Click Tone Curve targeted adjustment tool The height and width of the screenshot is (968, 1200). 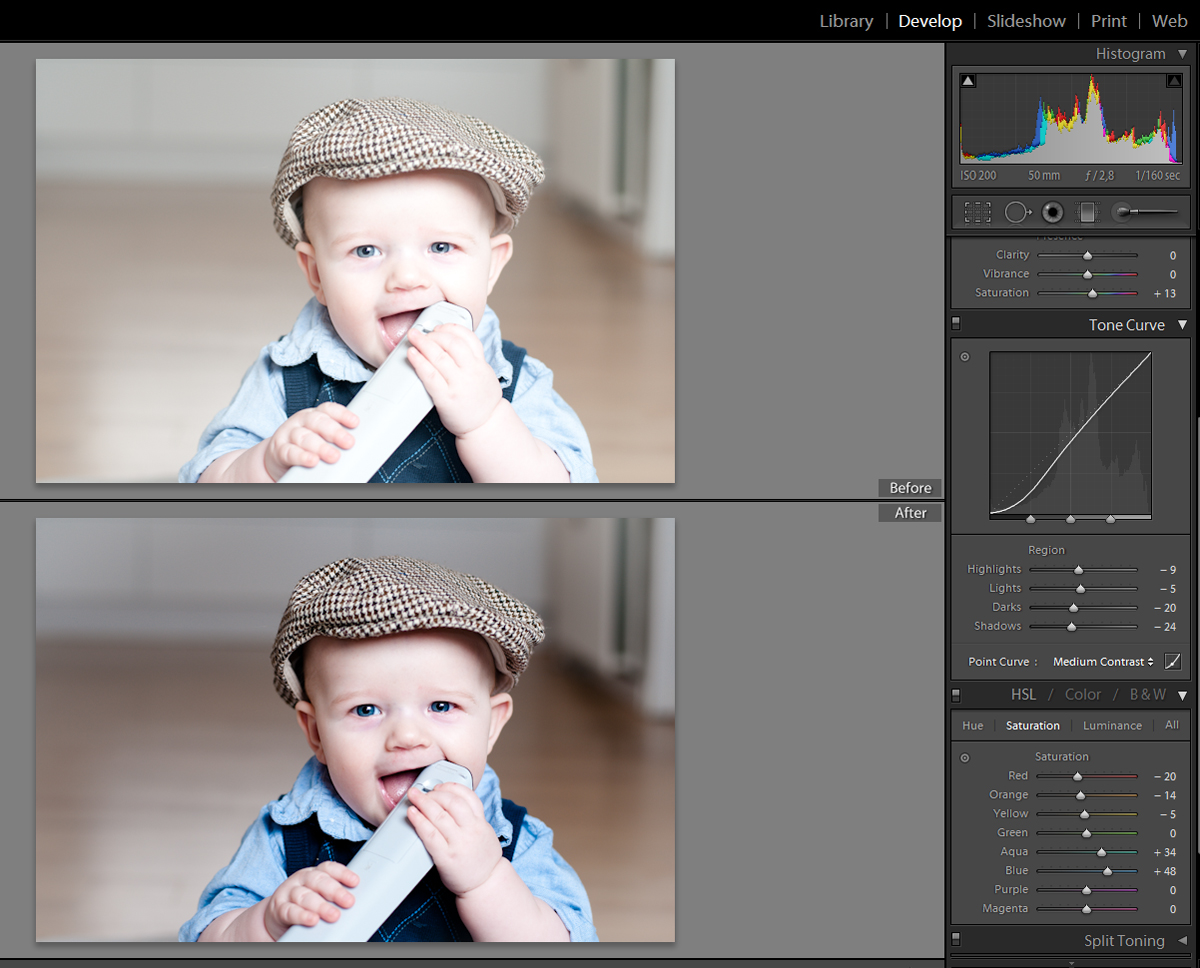pyautogui.click(x=965, y=357)
